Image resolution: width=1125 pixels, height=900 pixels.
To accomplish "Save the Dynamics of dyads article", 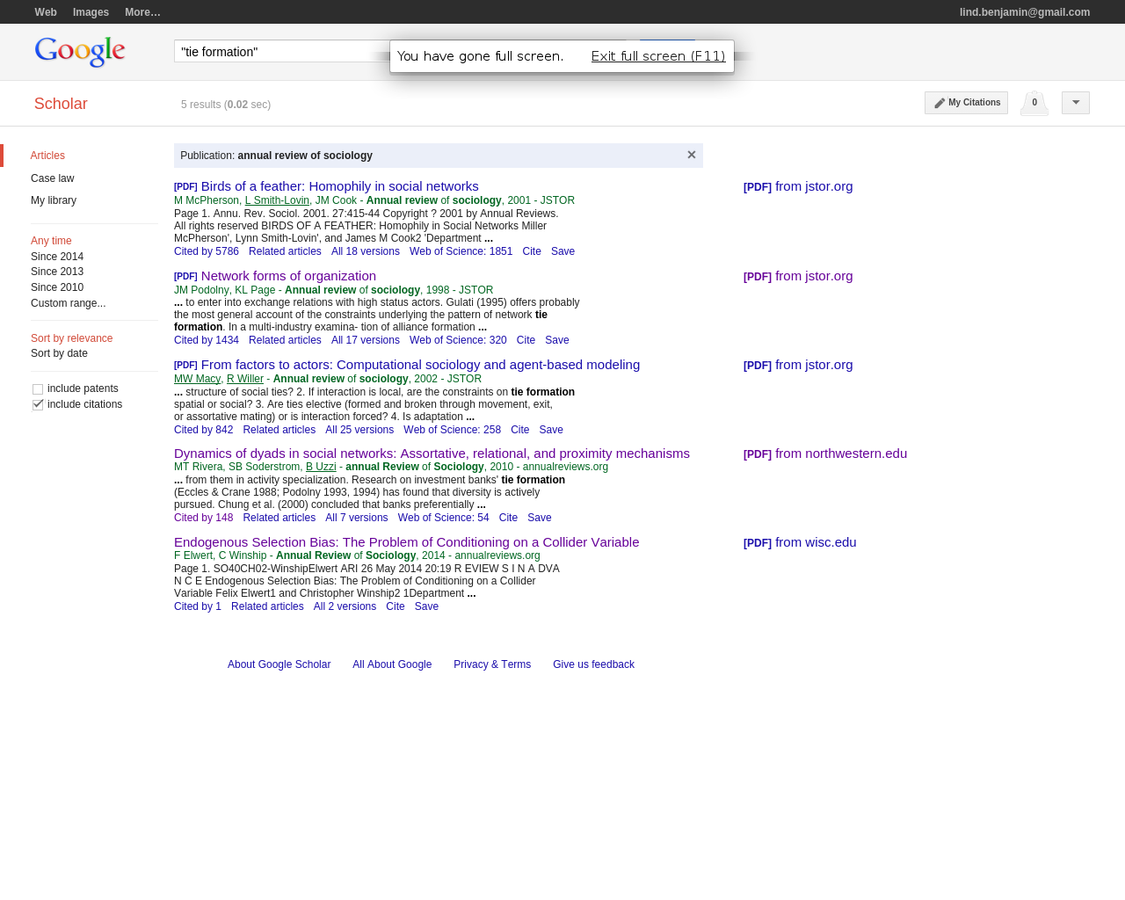I will [540, 517].
